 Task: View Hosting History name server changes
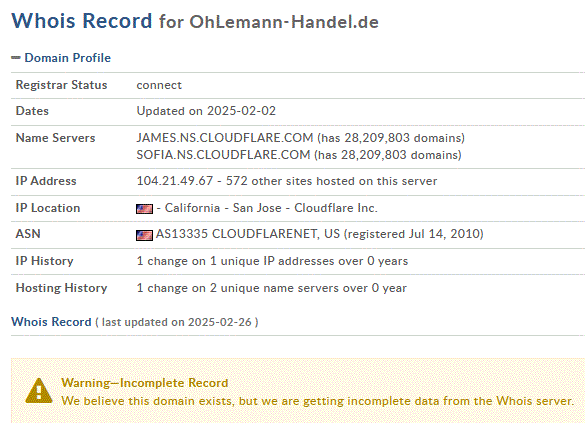(x=271, y=288)
